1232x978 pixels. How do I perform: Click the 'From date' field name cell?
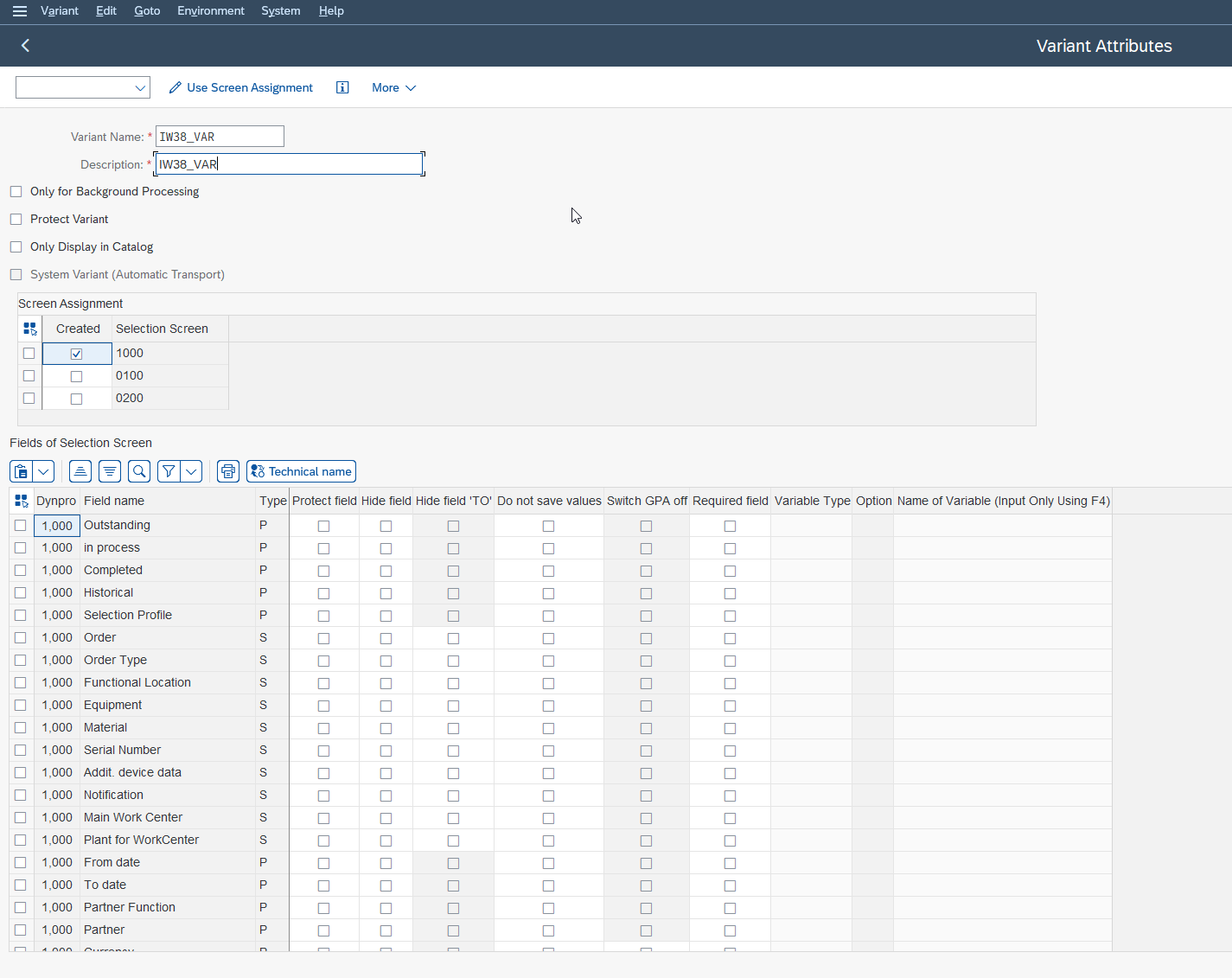[169, 862]
